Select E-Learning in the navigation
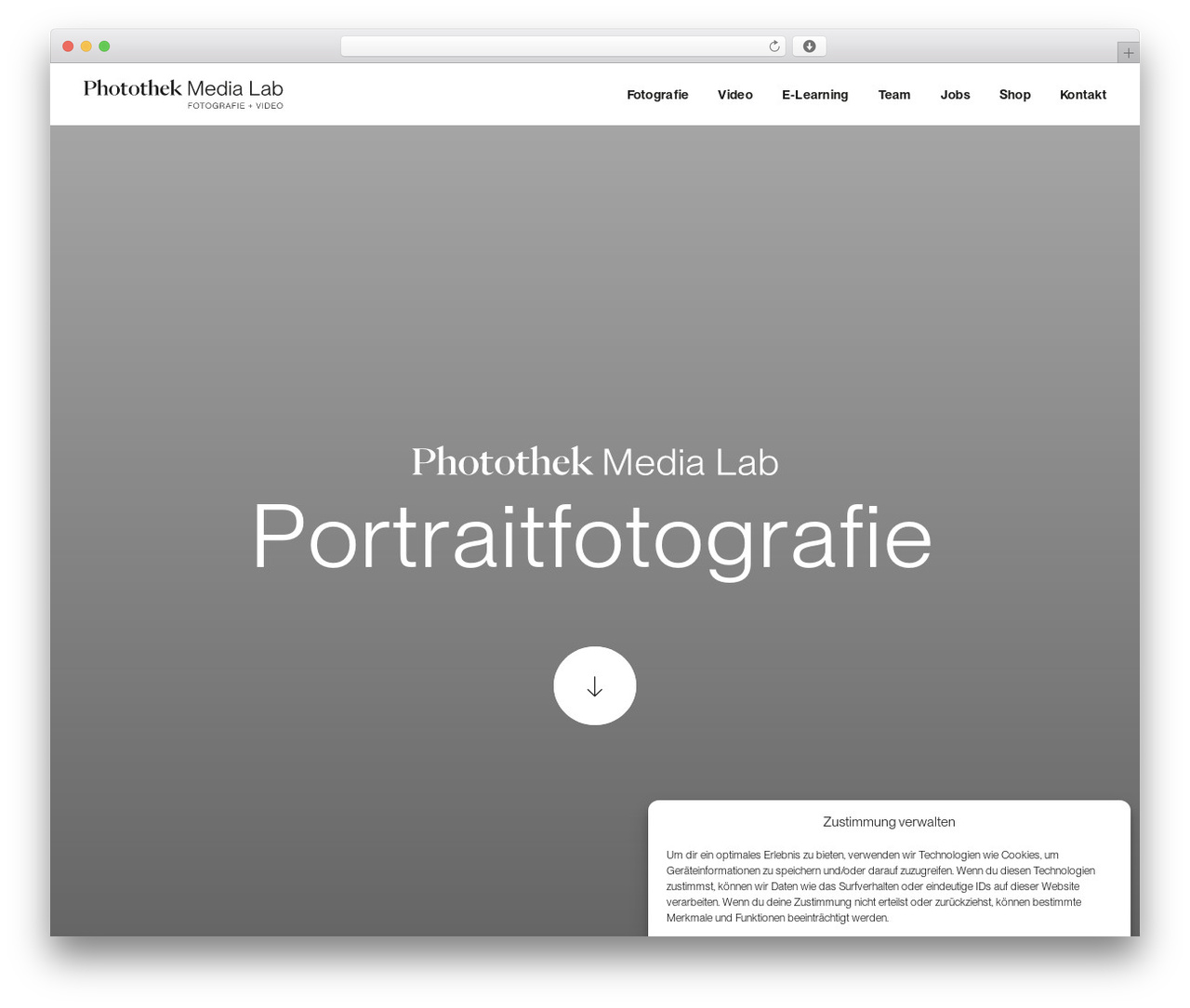 click(x=814, y=95)
